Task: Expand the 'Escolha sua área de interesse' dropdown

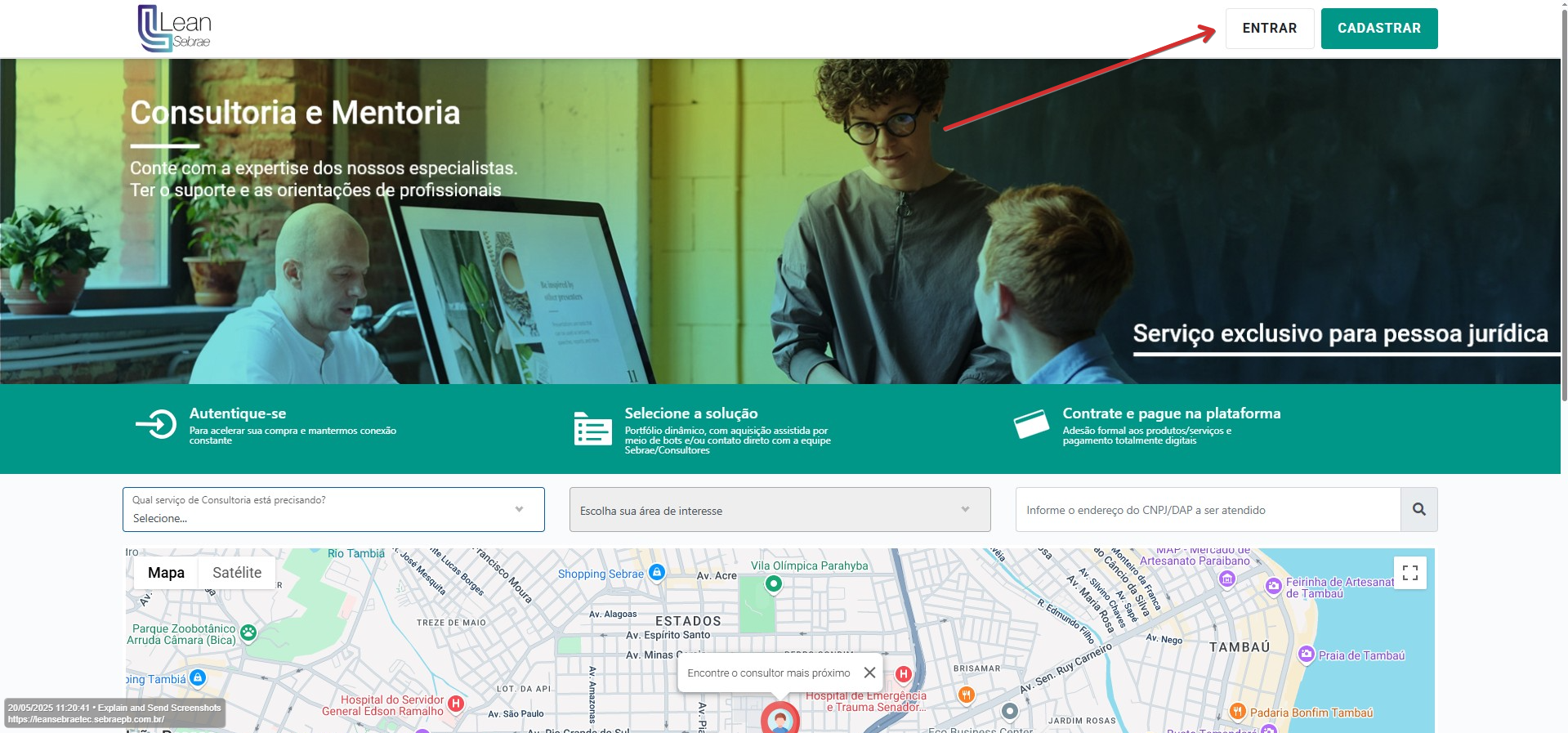Action: (780, 510)
